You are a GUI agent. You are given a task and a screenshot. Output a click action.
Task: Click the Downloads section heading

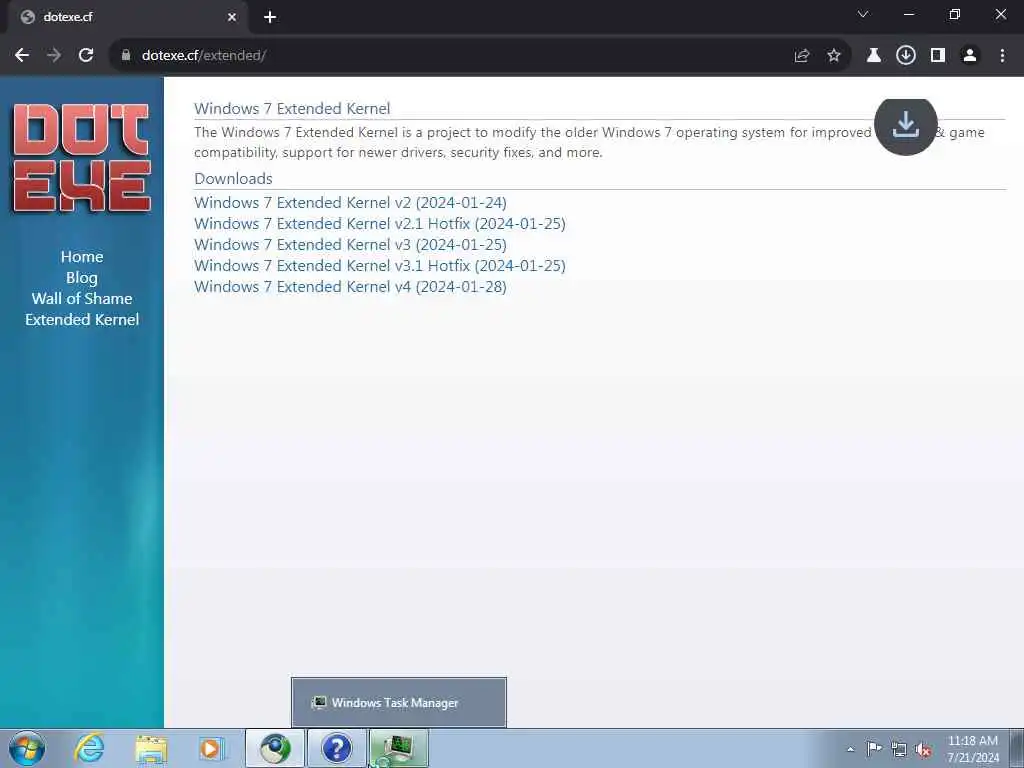pos(233,178)
